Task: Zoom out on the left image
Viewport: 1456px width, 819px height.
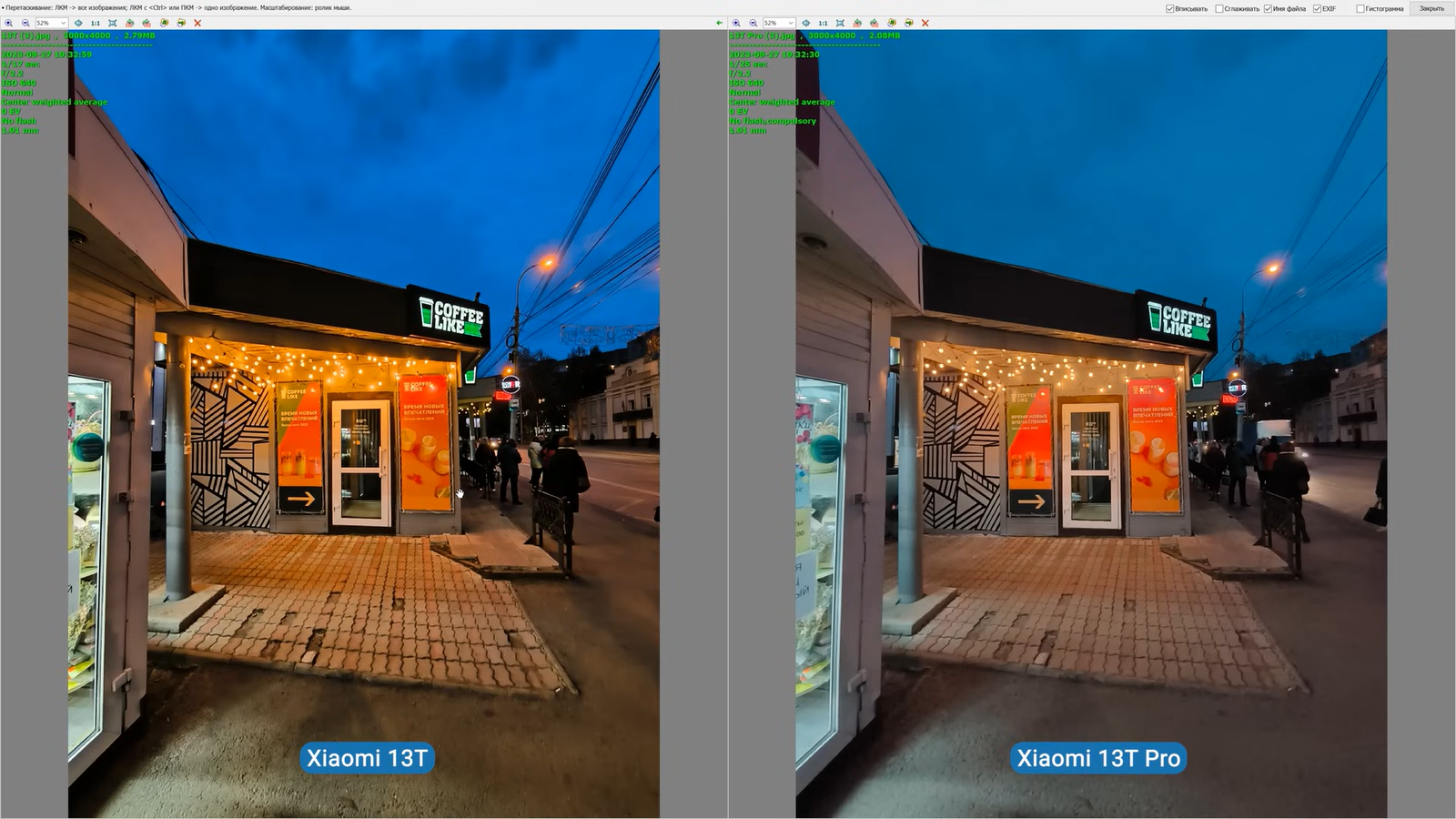Action: (x=25, y=23)
